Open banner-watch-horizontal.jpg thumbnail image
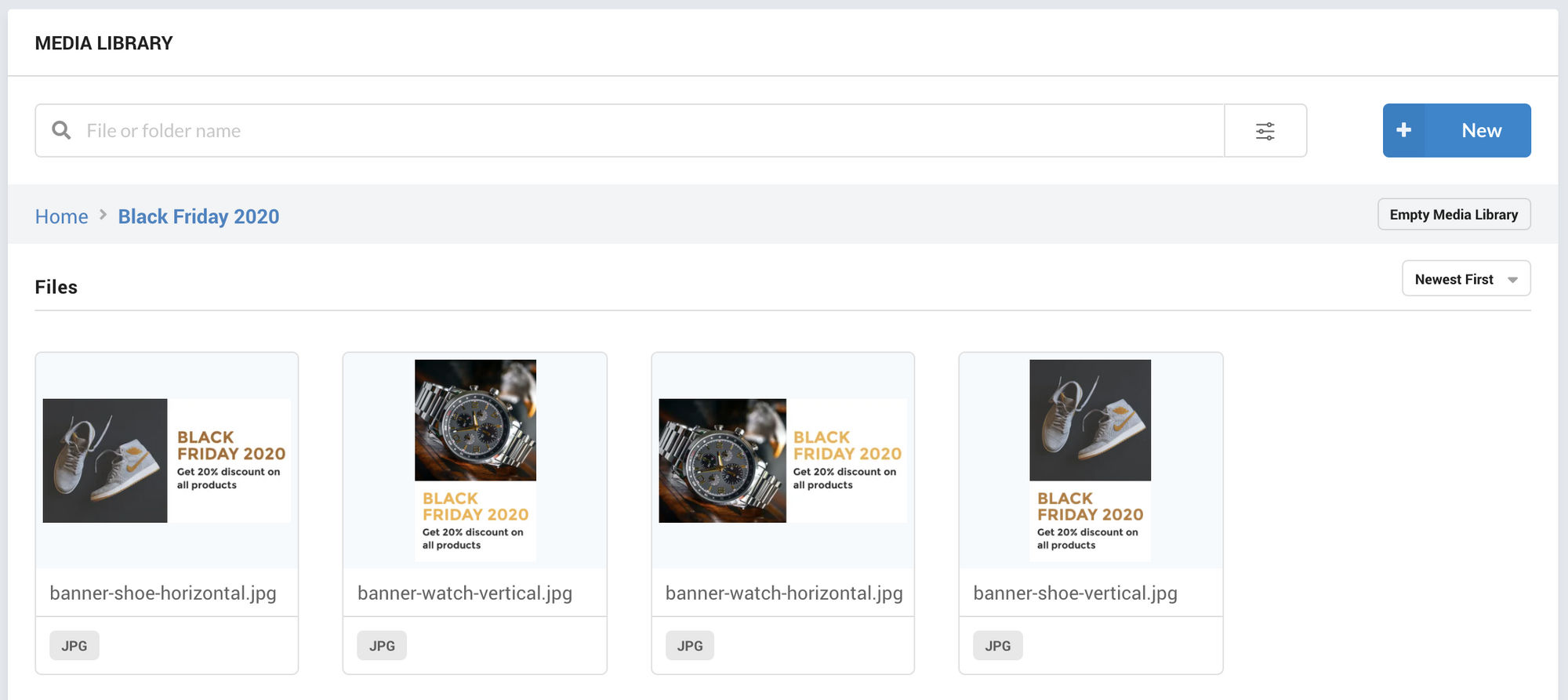The height and width of the screenshot is (700, 1568). click(x=783, y=461)
